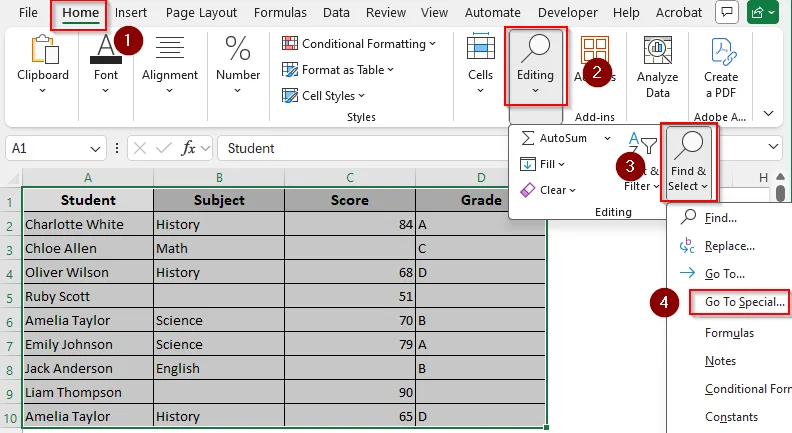Image resolution: width=792 pixels, height=433 pixels.
Task: Click the AutoSum sigma icon
Action: [x=527, y=138]
